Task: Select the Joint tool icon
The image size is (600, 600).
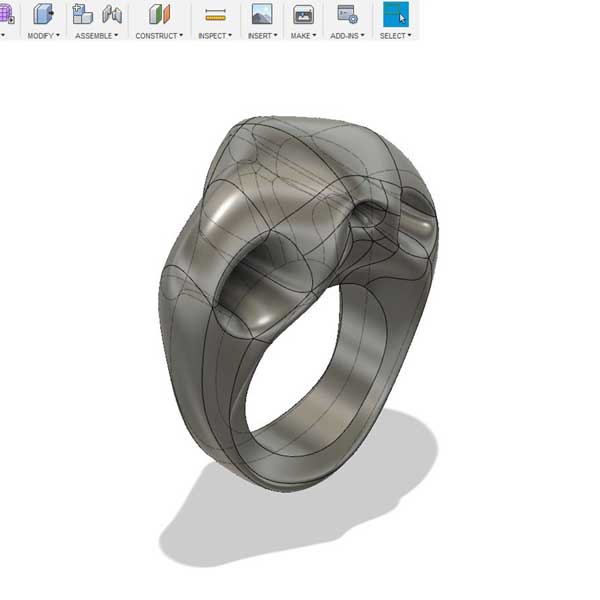Action: click(x=112, y=14)
